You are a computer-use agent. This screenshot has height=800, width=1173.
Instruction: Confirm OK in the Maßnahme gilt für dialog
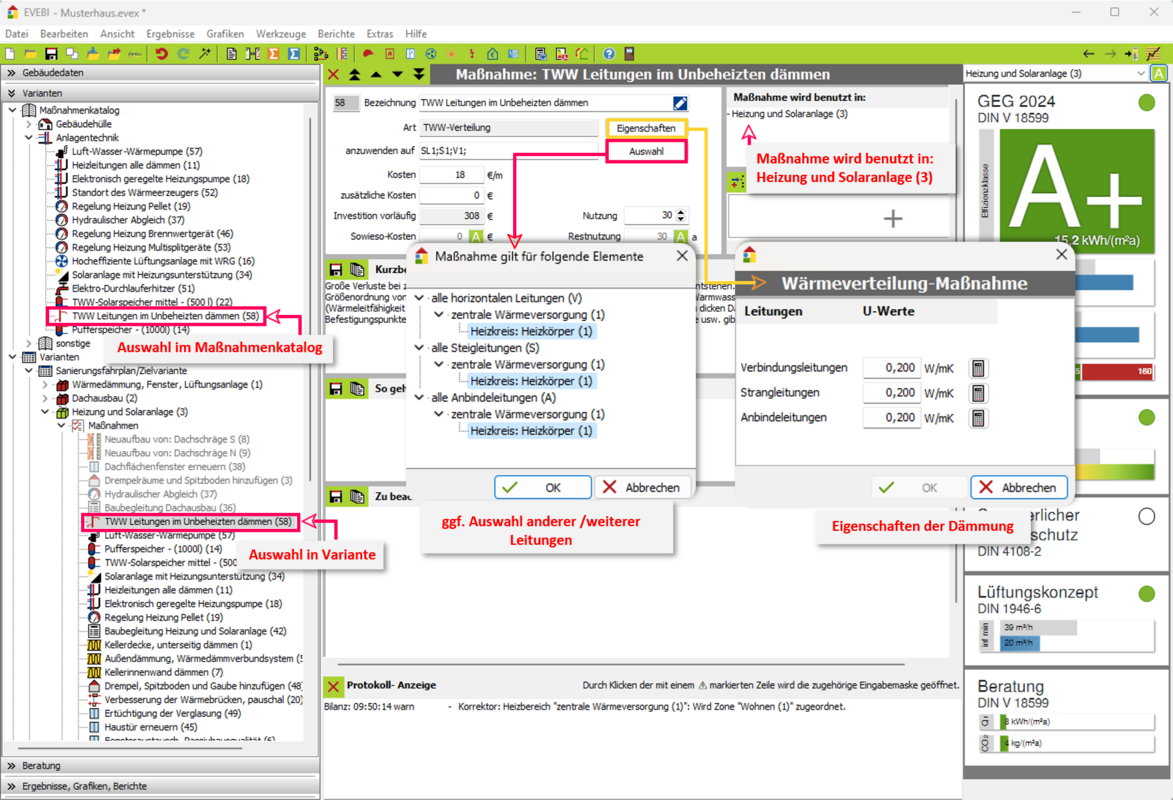pyautogui.click(x=542, y=487)
